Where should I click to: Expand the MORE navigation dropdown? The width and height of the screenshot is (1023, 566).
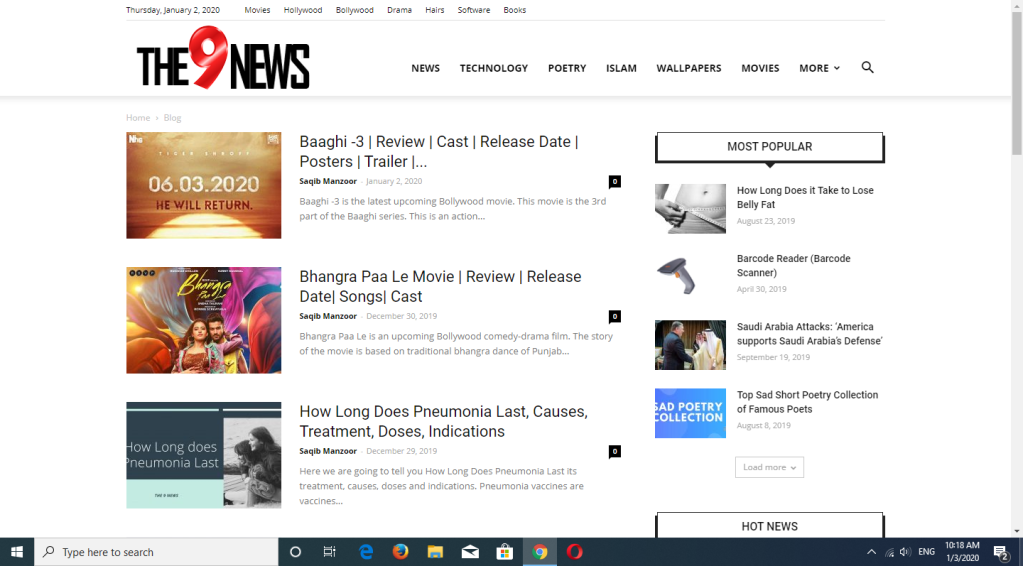tap(819, 68)
